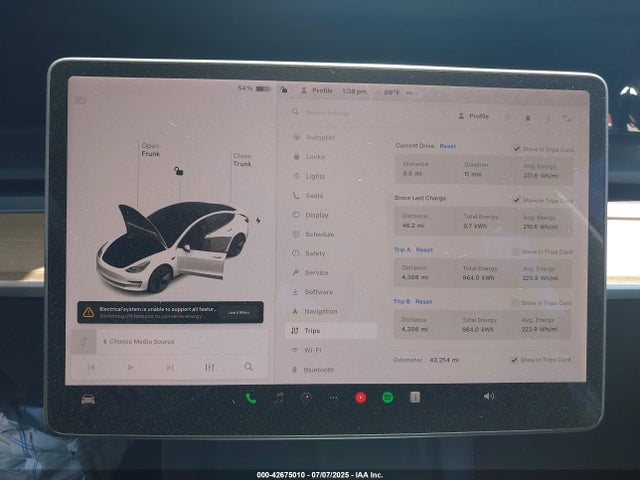Search media with magnifier icon
Viewport: 640px width, 480px height.
click(x=248, y=367)
